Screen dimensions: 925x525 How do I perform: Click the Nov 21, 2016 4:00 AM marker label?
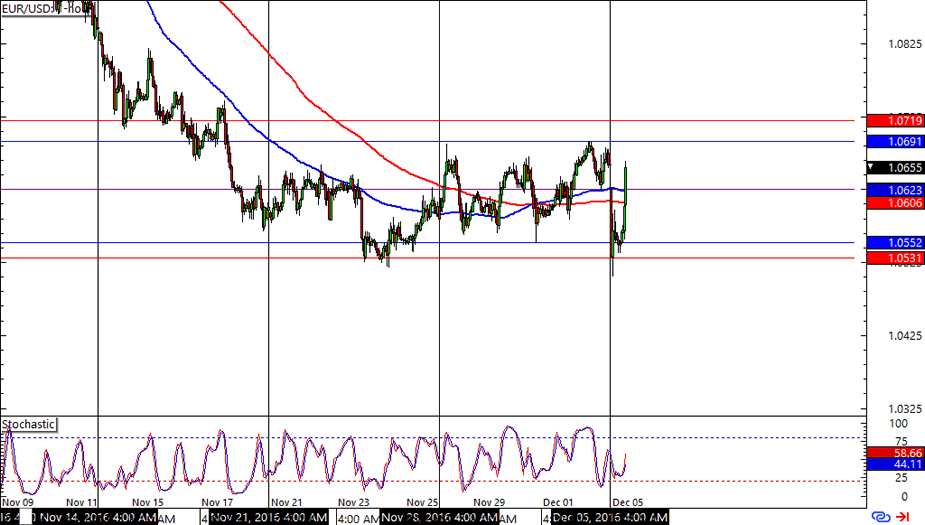point(268,518)
